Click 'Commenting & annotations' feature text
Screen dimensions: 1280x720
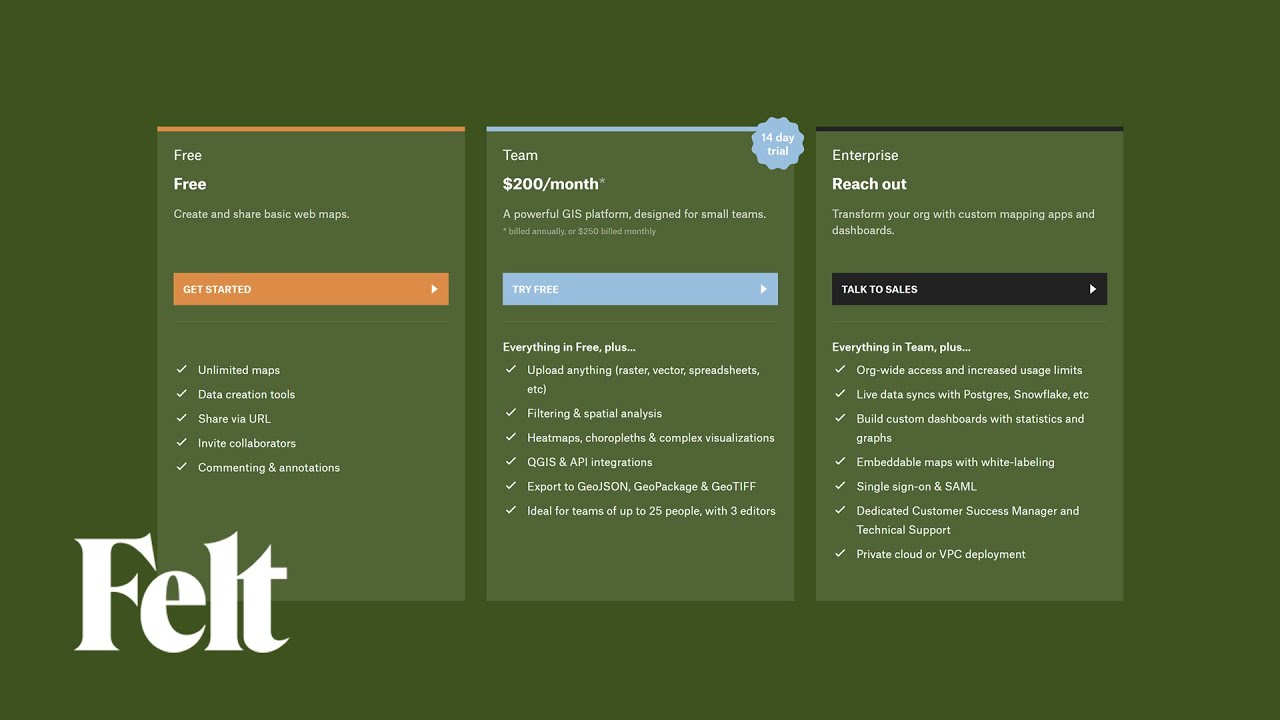coord(269,467)
